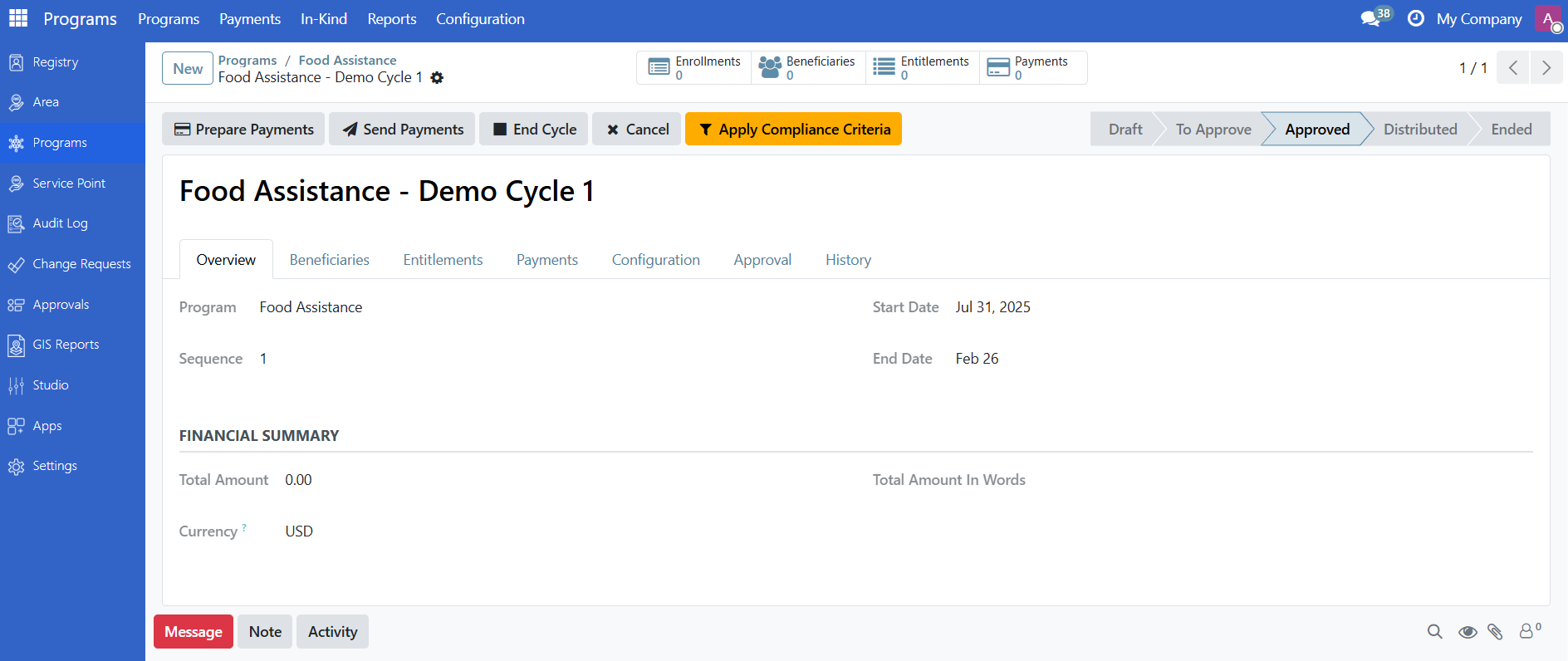Viewport: 1568px width, 661px height.
Task: Click the Total Amount value 0.00
Action: tap(298, 480)
